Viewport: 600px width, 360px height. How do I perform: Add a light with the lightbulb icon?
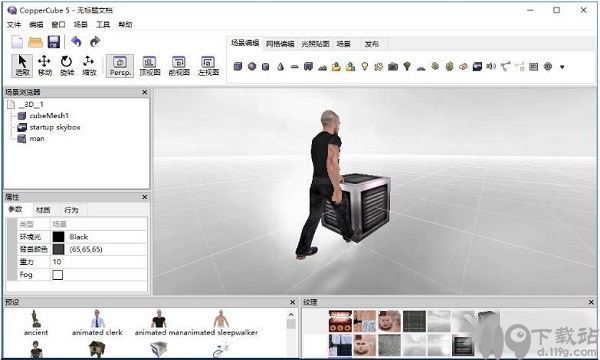[x=365, y=67]
